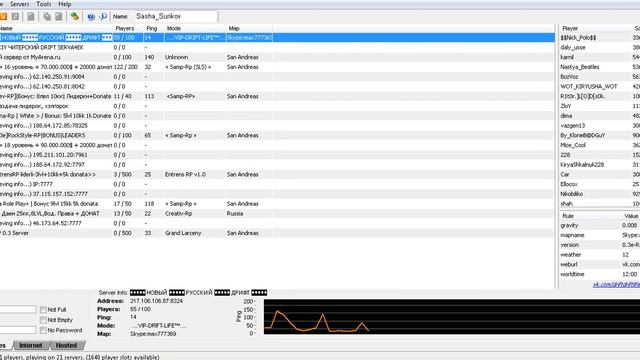Select the 195.211.101.20:7961 server row
Screen dimensions: 640x360
pyautogui.click(x=278, y=155)
